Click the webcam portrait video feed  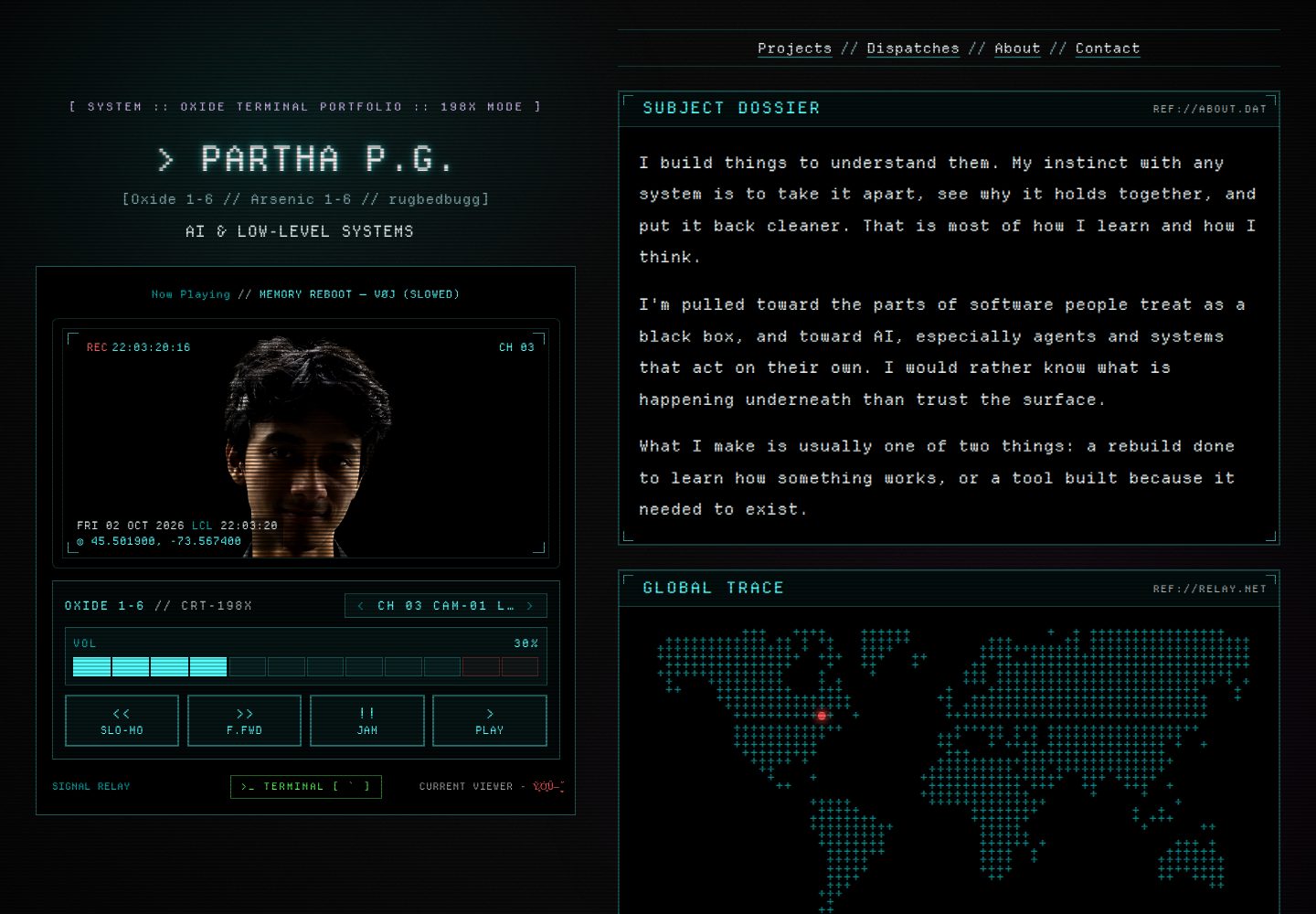306,443
